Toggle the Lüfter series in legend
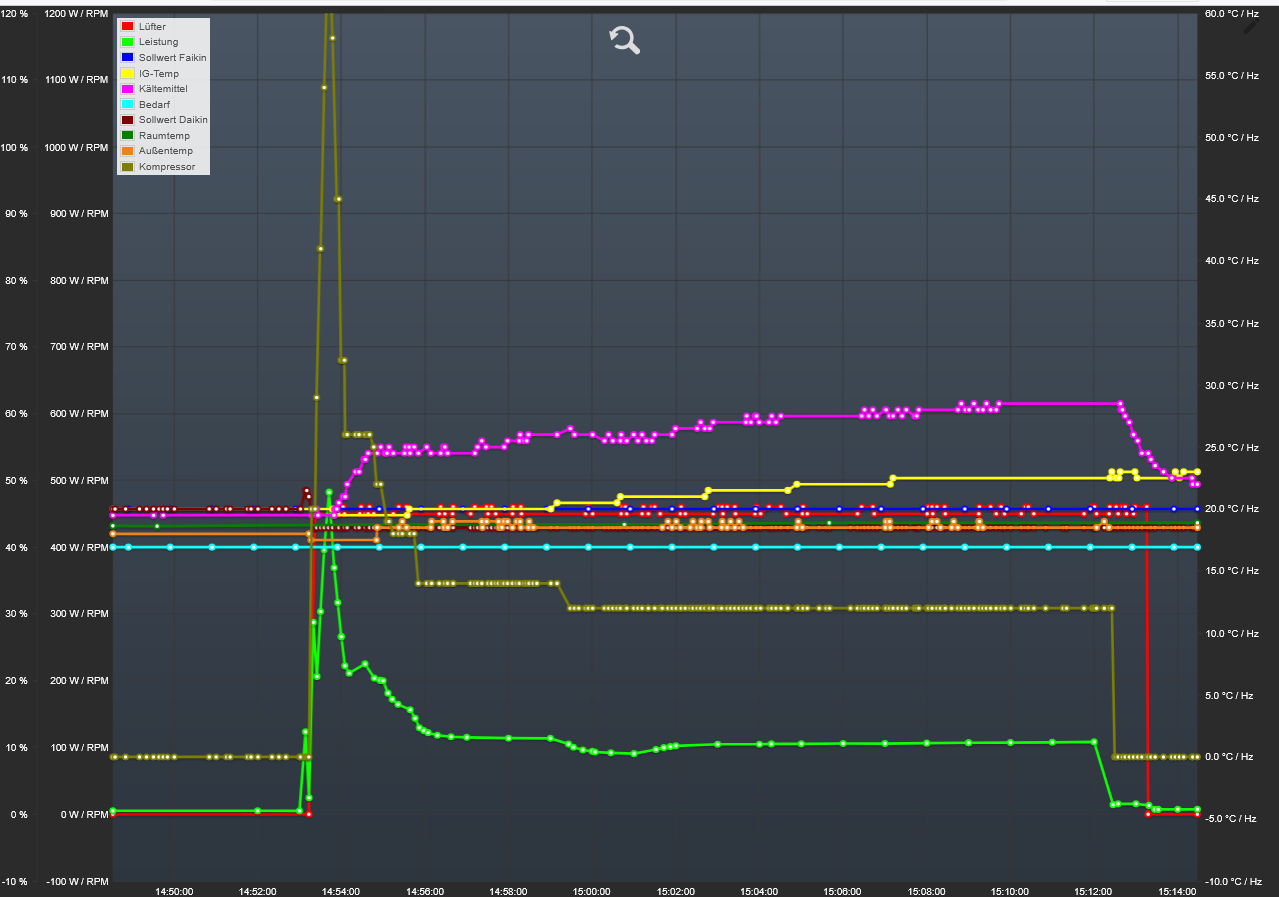 (x=152, y=26)
